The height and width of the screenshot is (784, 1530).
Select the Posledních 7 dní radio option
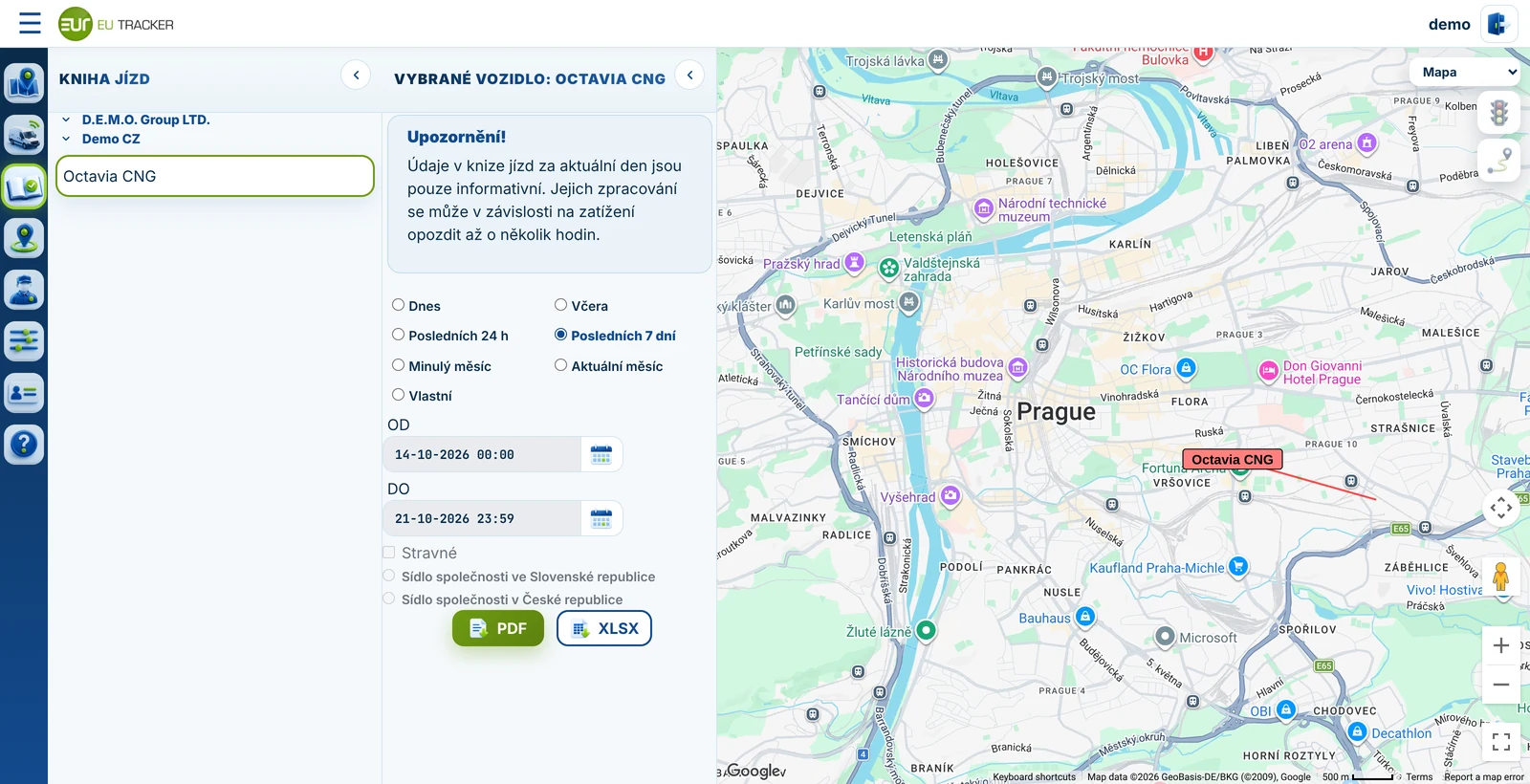pyautogui.click(x=560, y=335)
